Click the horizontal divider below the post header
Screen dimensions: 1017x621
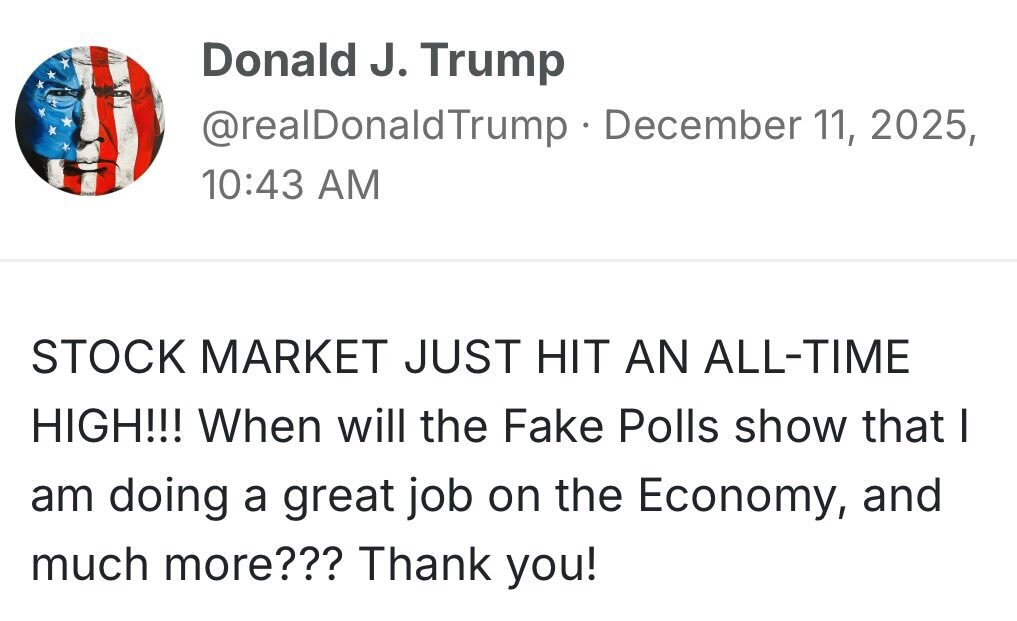coord(508,260)
